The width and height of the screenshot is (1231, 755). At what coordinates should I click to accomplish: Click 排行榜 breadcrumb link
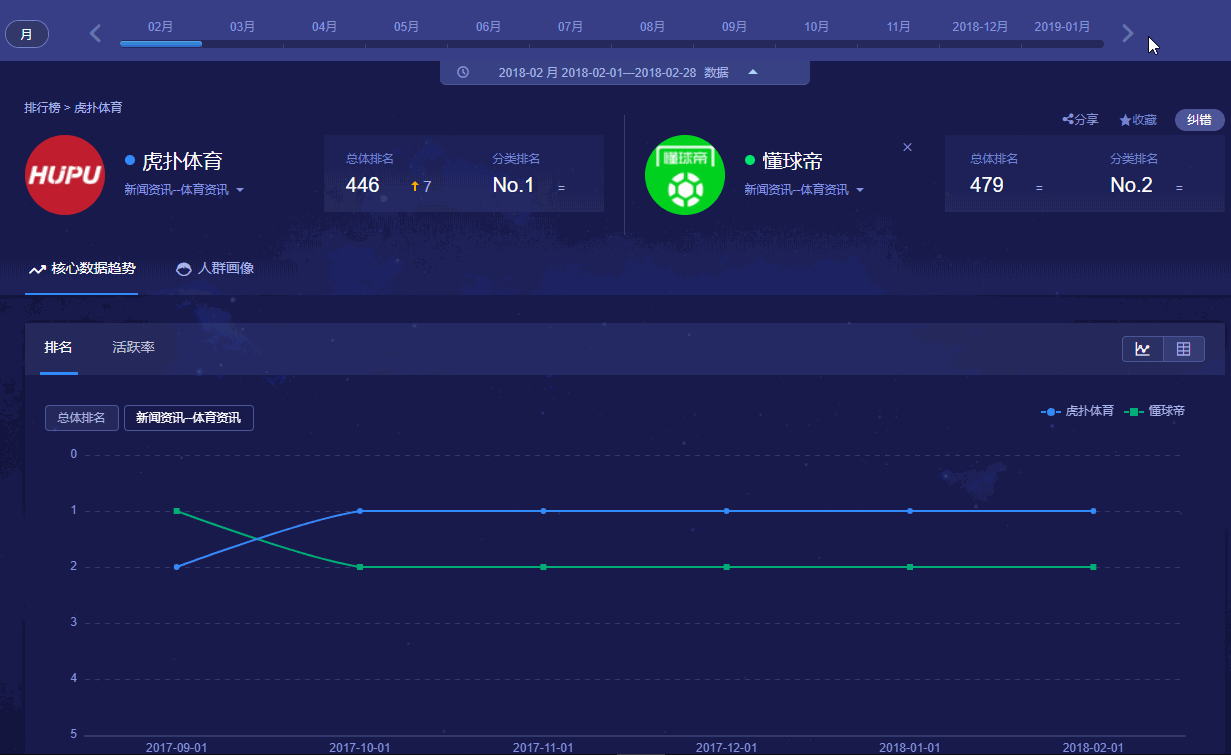tap(42, 107)
